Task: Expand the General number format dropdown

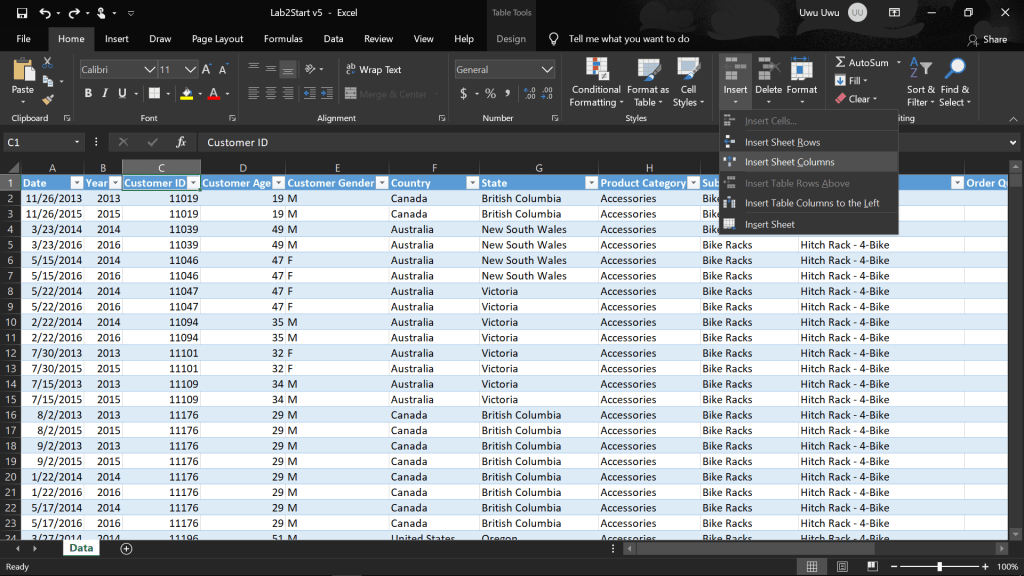Action: pyautogui.click(x=547, y=70)
